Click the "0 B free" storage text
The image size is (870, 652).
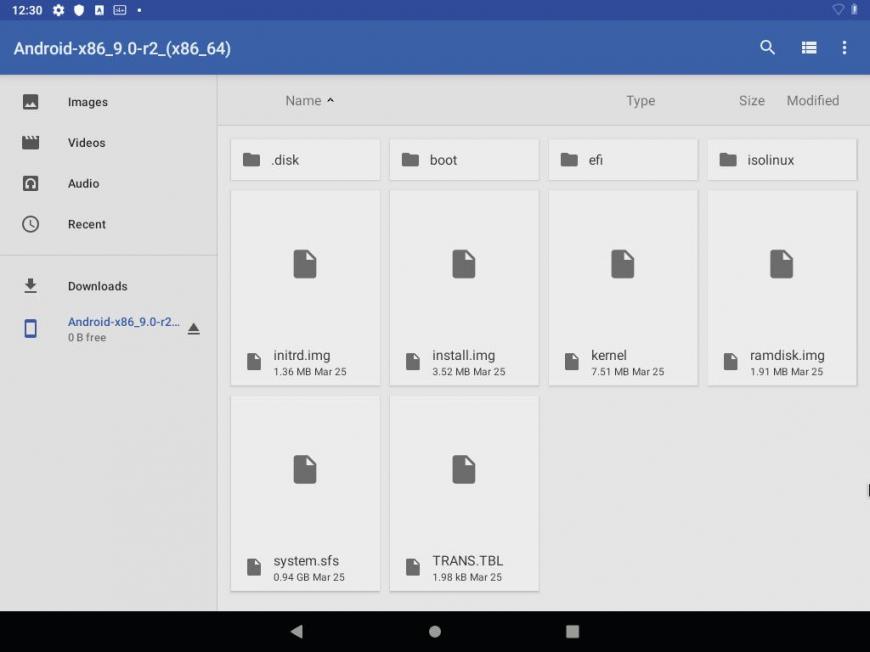tap(87, 337)
